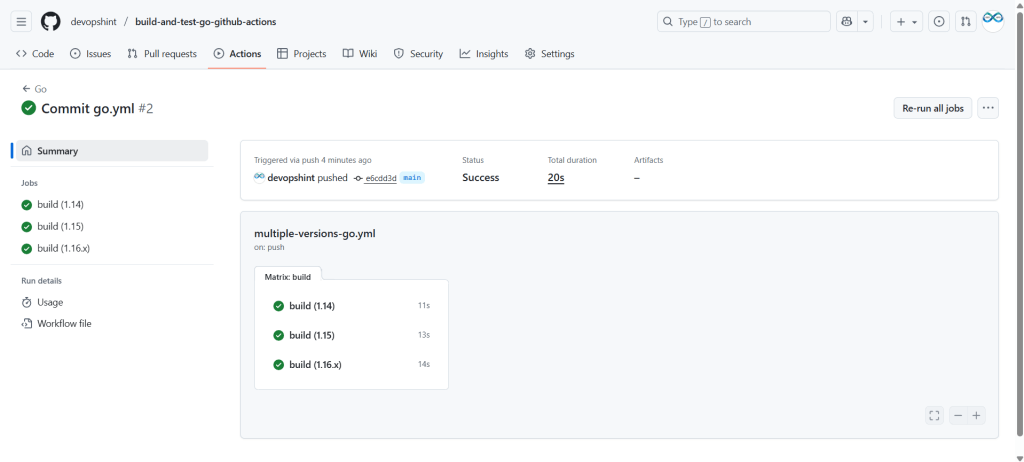Switch to the Settings tab
This screenshot has height=462, width=1024.
click(x=549, y=54)
